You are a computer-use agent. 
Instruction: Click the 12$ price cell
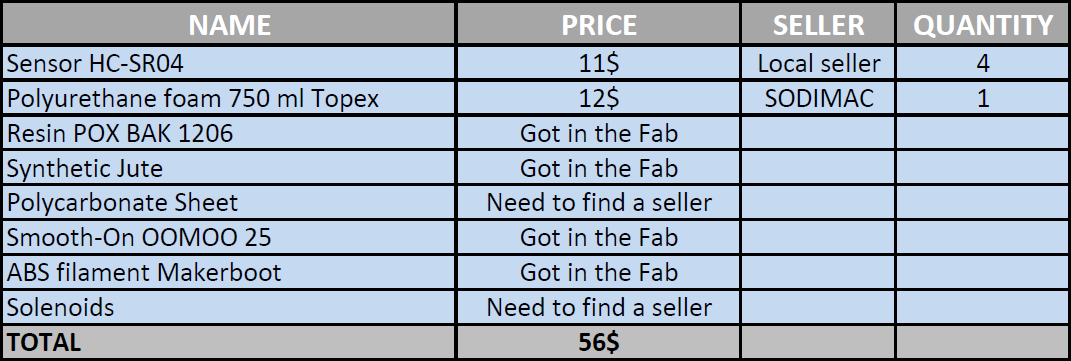[x=599, y=98]
